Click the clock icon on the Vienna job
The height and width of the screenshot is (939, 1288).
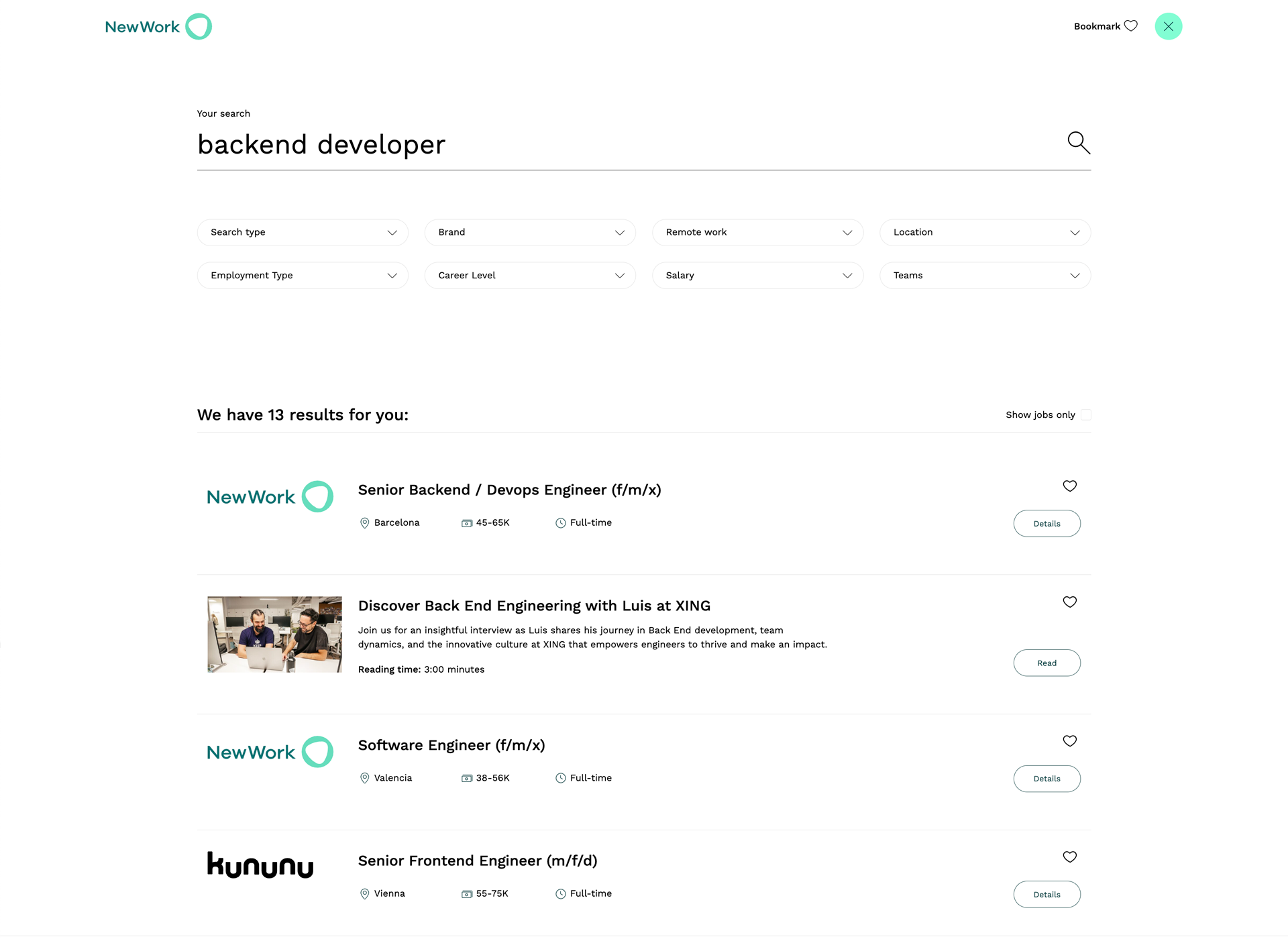[x=561, y=894]
